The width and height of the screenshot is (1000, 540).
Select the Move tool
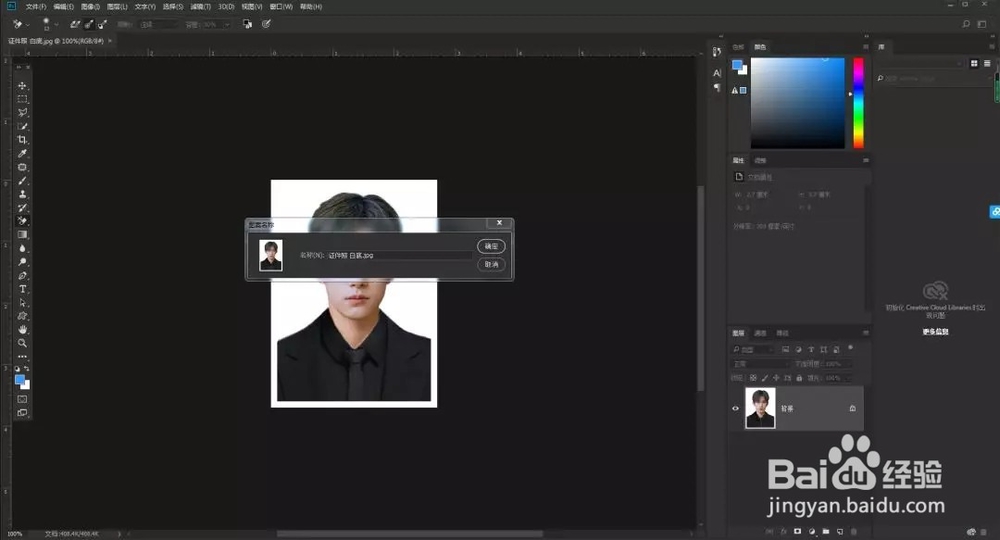click(22, 86)
